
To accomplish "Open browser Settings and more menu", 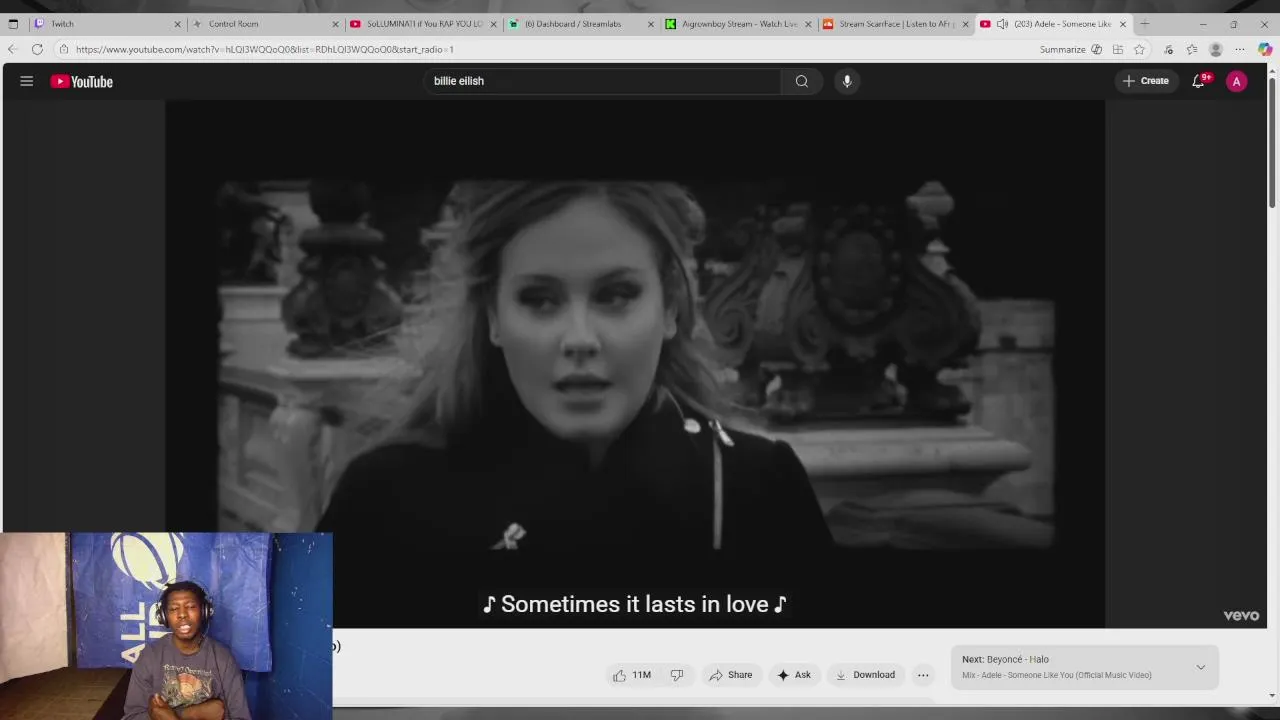I will (x=1240, y=49).
